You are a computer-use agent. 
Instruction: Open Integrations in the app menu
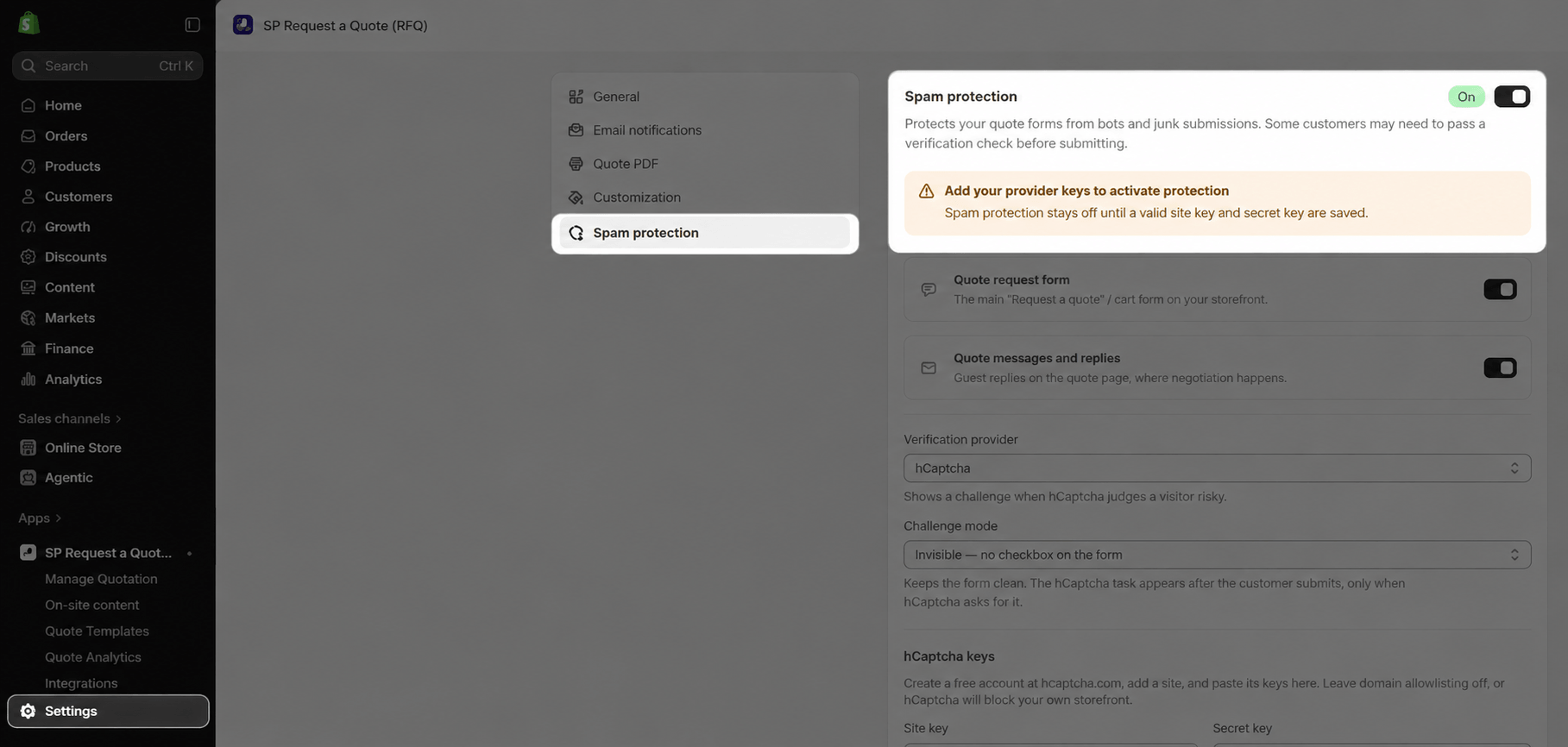pos(81,683)
